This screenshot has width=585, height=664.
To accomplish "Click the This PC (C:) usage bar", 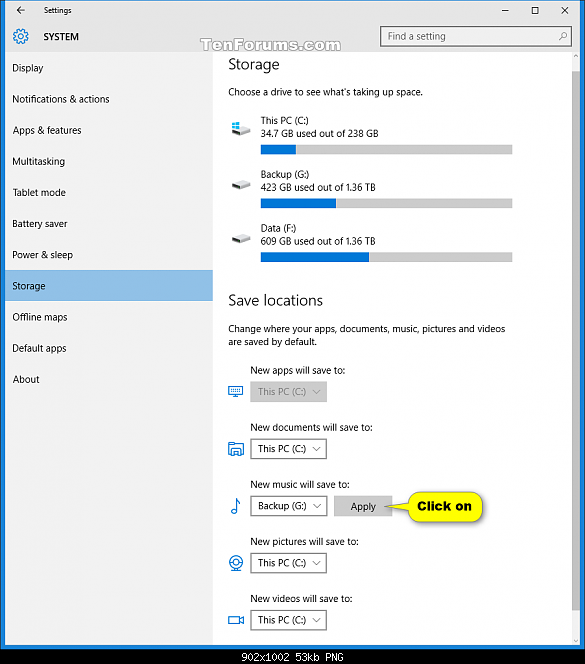I will point(386,149).
